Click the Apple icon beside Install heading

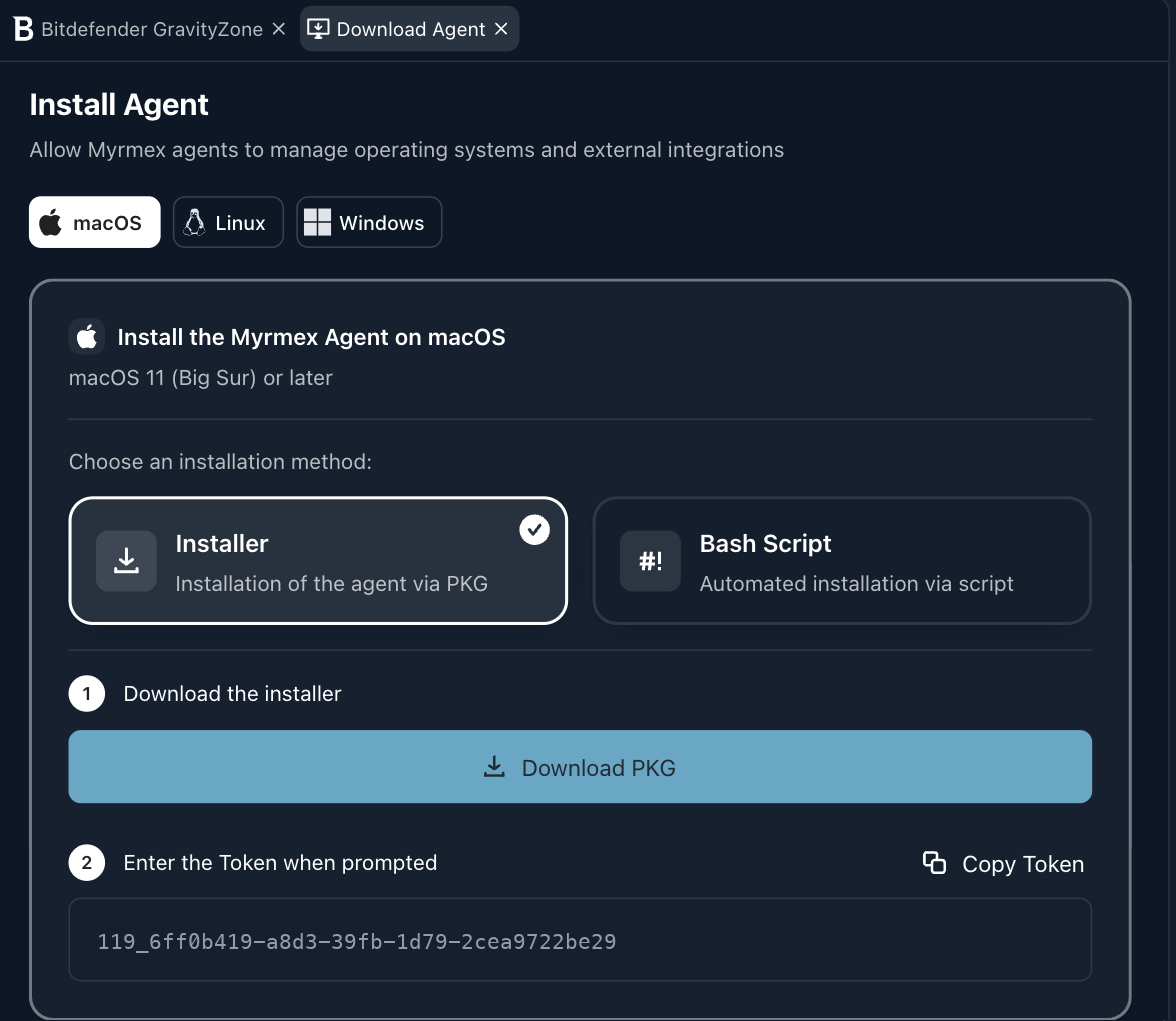click(87, 336)
